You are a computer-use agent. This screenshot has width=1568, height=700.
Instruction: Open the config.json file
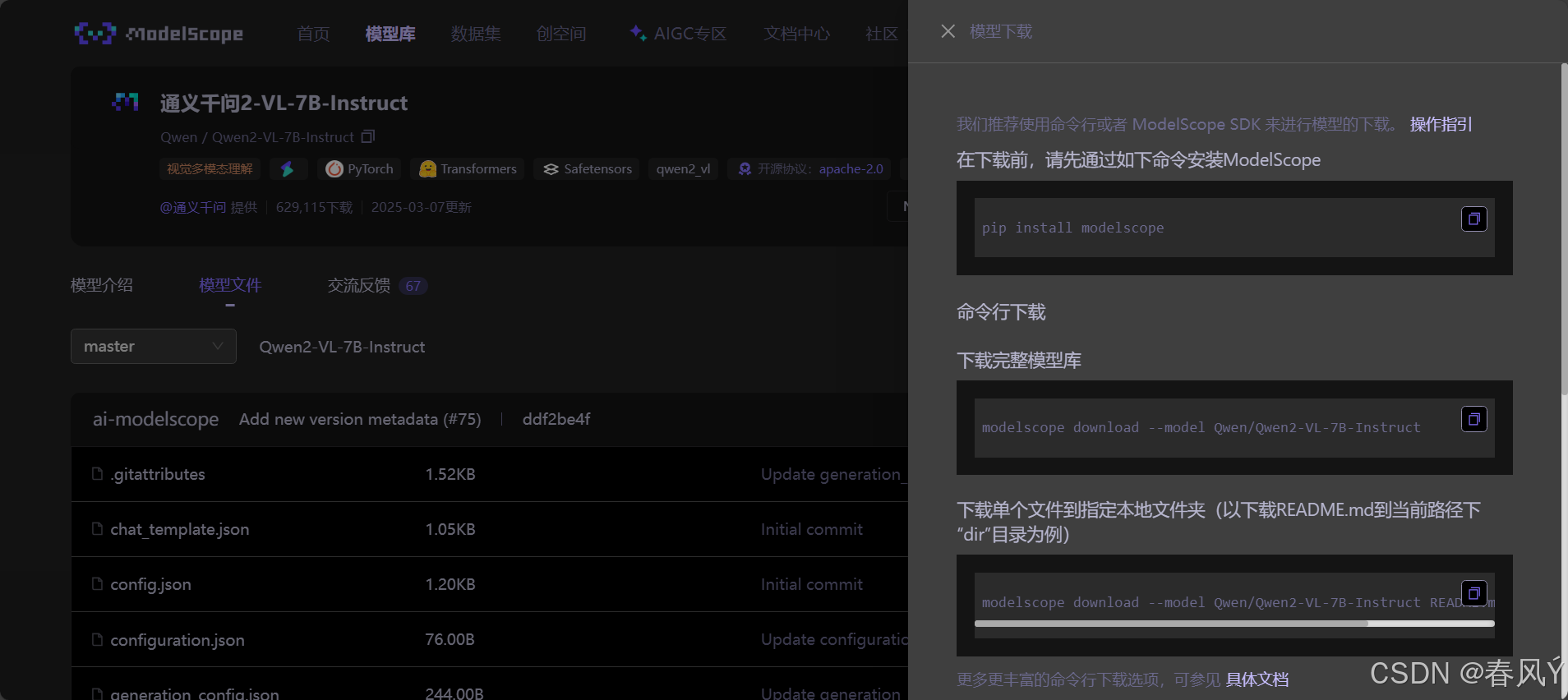tap(150, 584)
